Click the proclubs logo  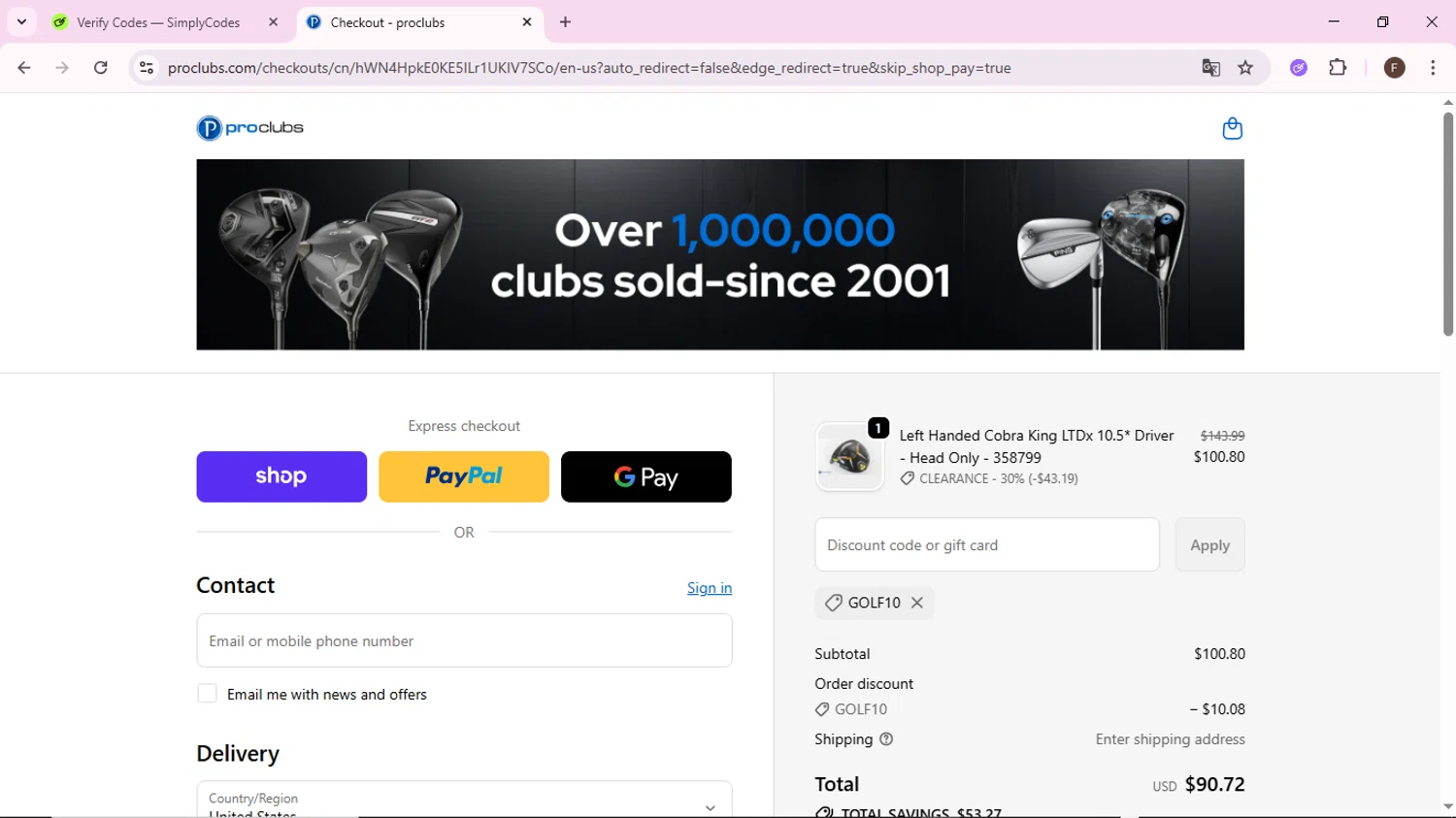[250, 128]
